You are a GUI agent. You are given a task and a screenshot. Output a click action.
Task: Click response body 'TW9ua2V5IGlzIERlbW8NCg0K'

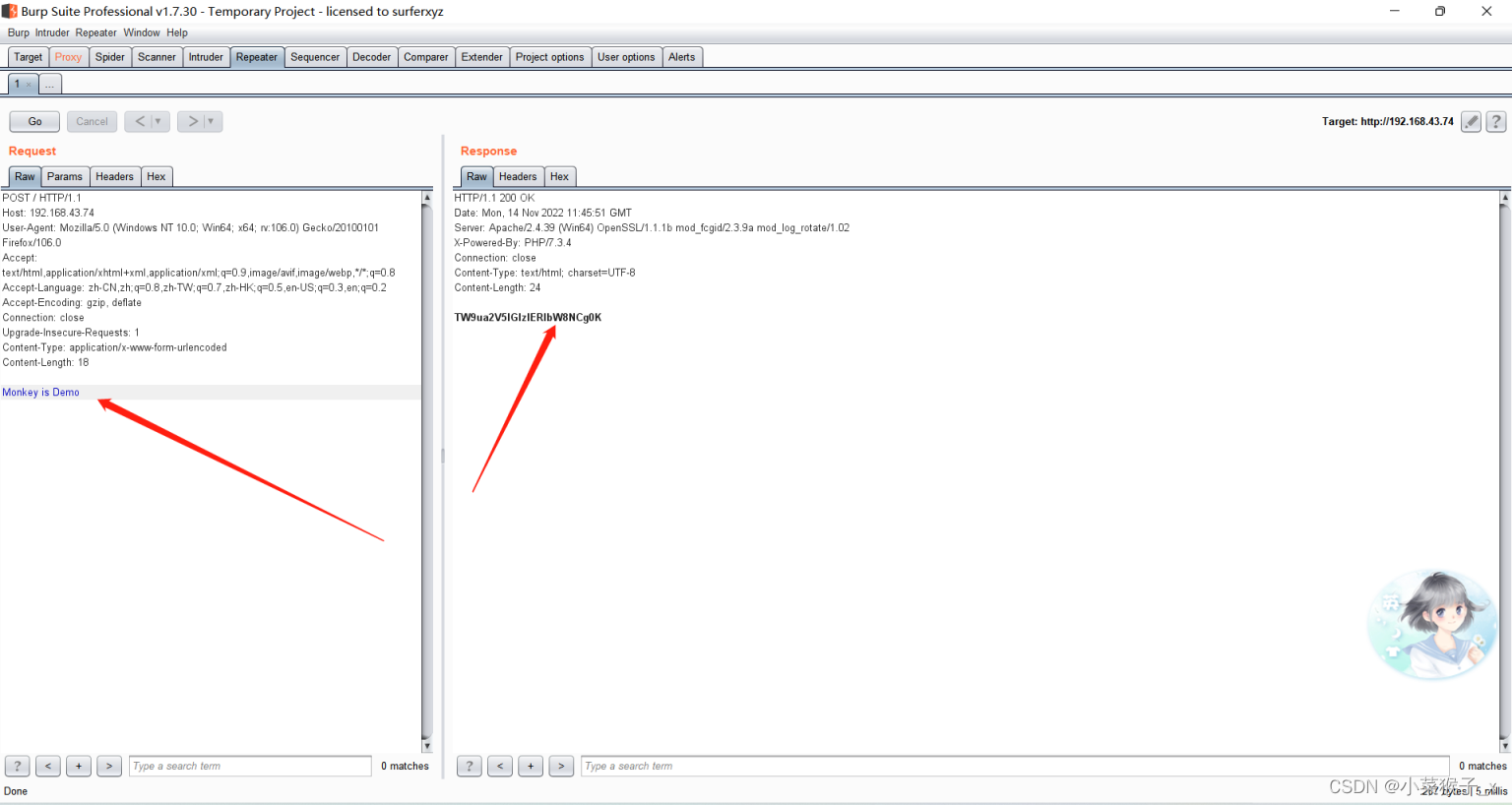pos(528,317)
